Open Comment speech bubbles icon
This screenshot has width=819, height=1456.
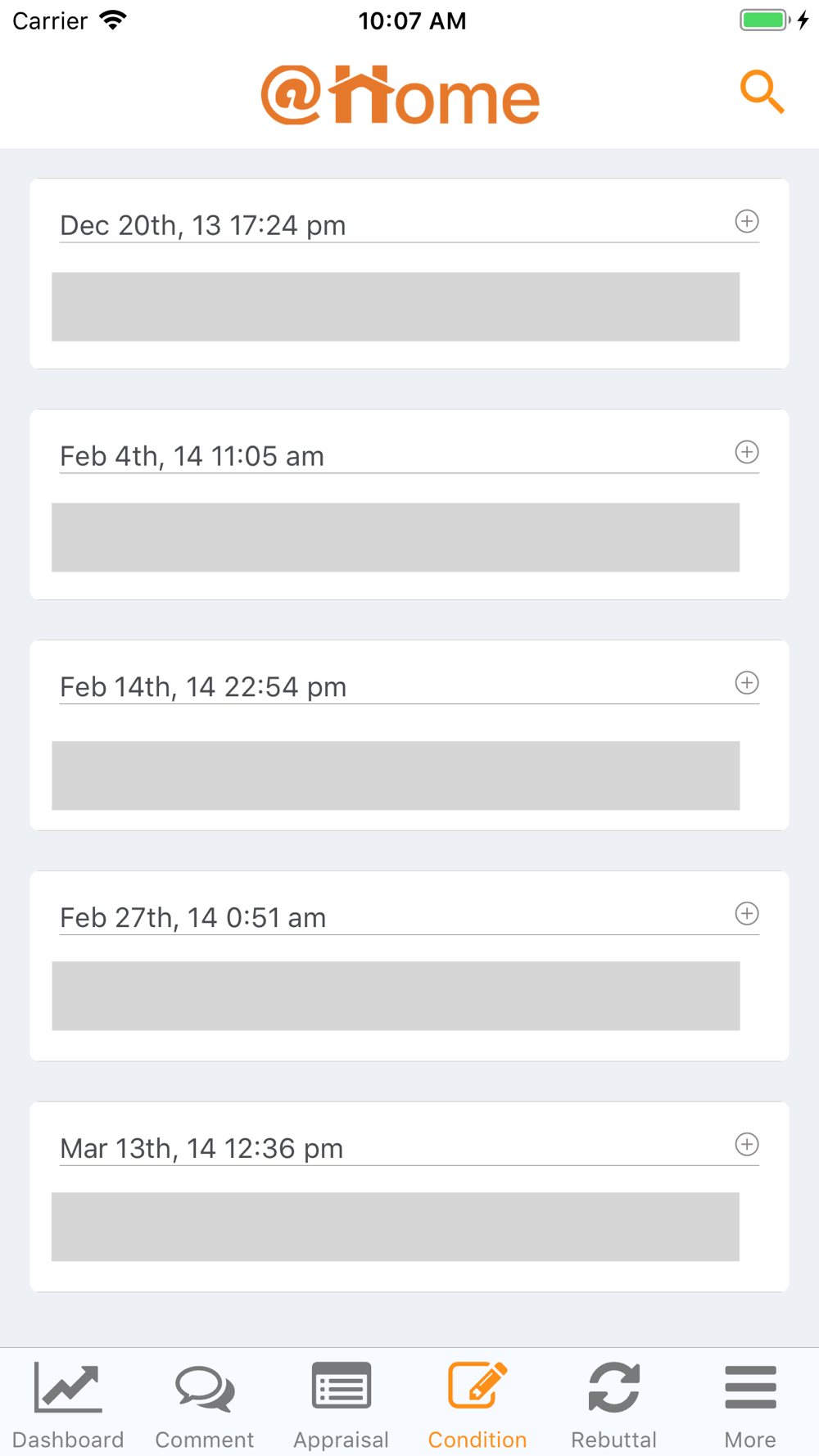(x=205, y=1389)
